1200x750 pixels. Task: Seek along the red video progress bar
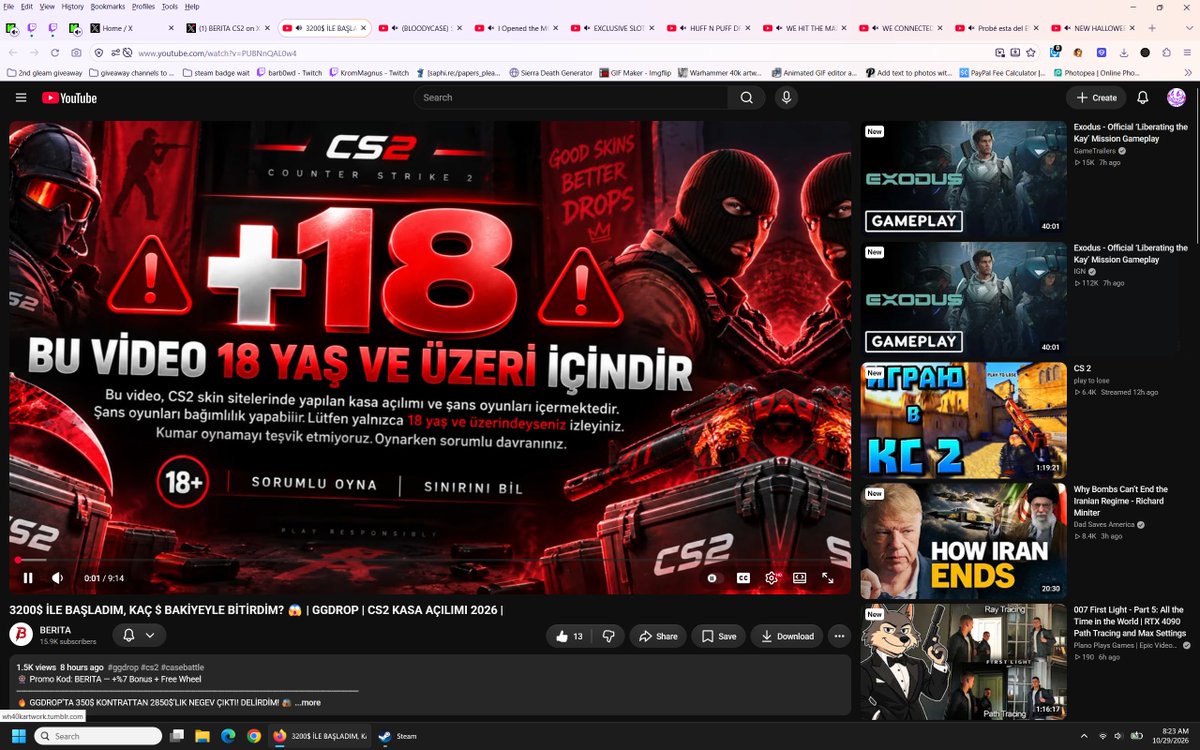click(x=430, y=560)
